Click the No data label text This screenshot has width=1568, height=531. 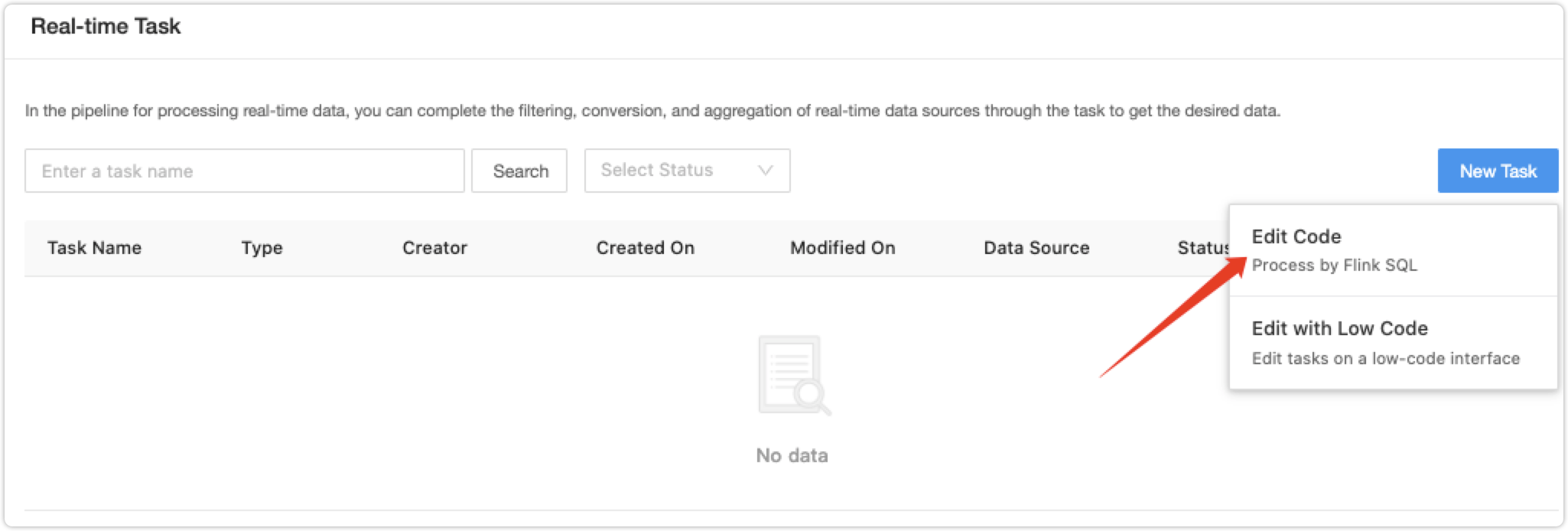[x=791, y=454]
